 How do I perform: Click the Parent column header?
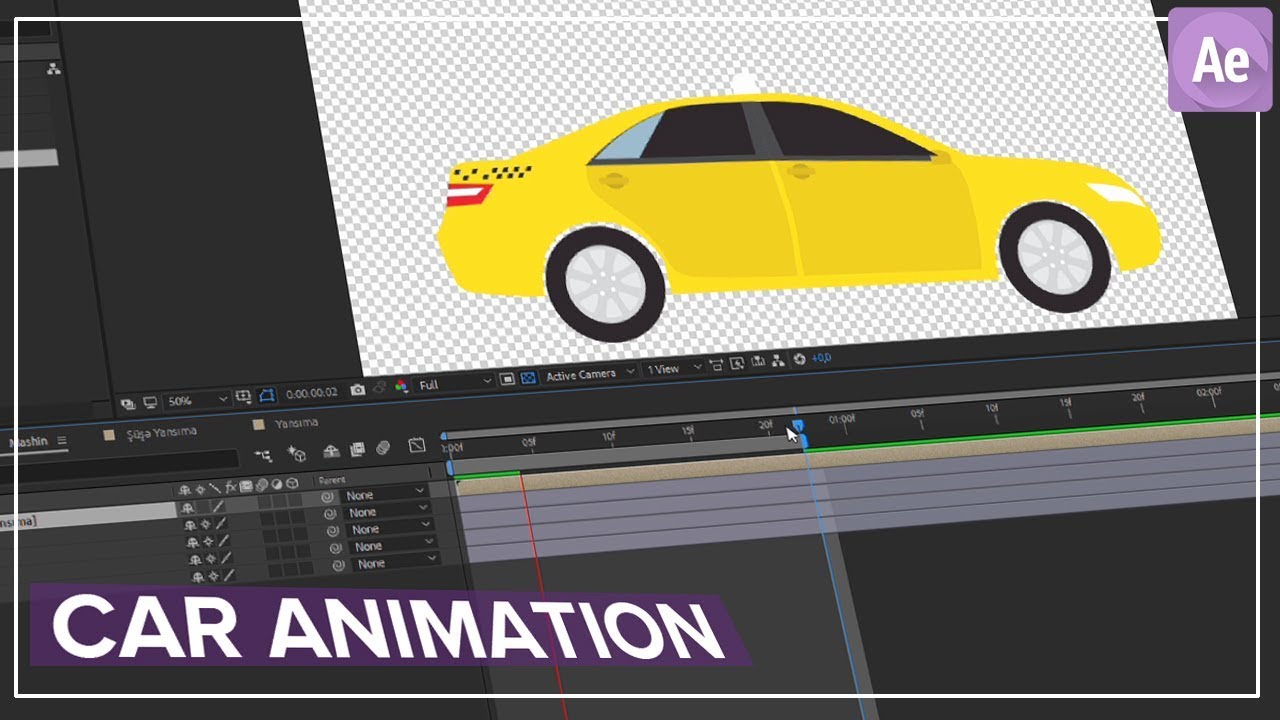[x=332, y=480]
